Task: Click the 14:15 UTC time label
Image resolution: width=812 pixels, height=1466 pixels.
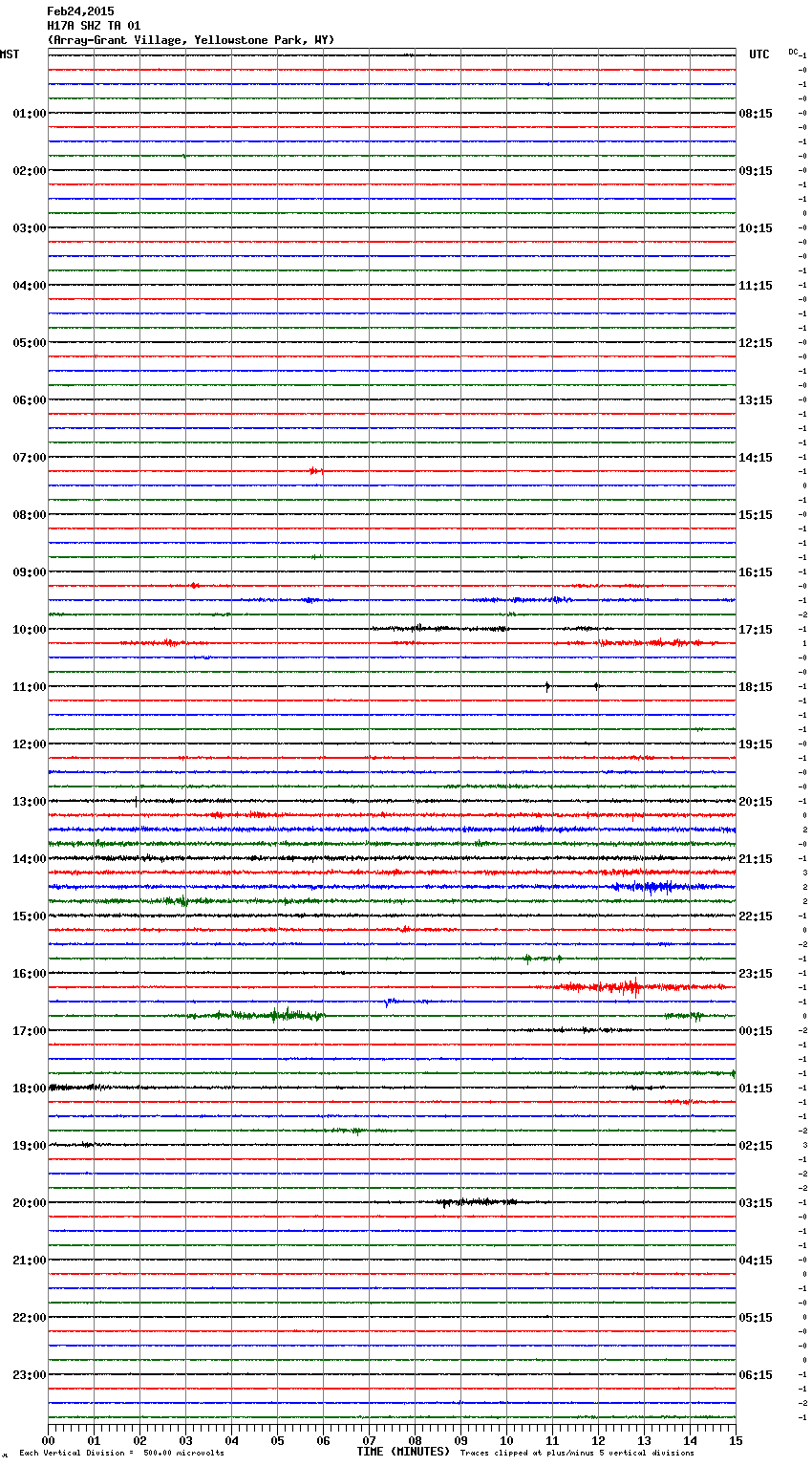Action: pyautogui.click(x=756, y=458)
